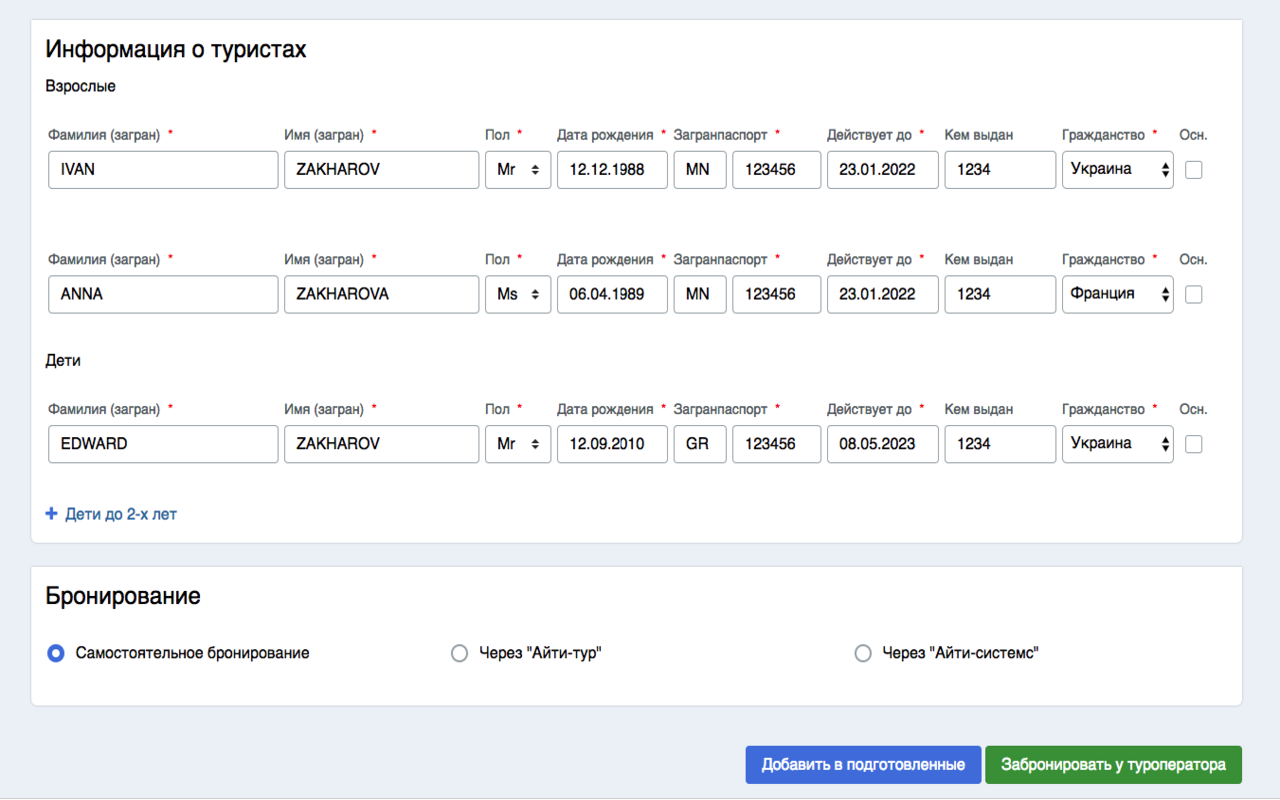Tick the Осн. checkbox for IVAN
This screenshot has height=800, width=1280.
pyautogui.click(x=1193, y=170)
